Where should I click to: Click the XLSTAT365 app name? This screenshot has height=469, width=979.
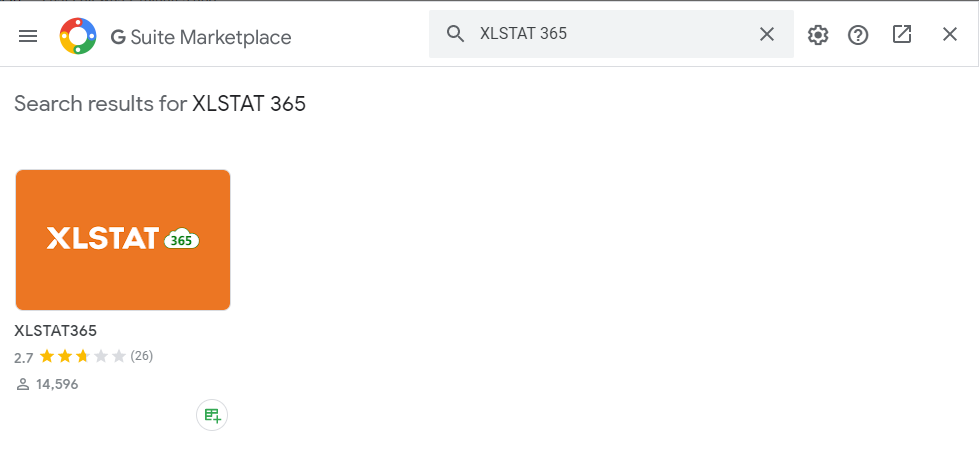(55, 330)
